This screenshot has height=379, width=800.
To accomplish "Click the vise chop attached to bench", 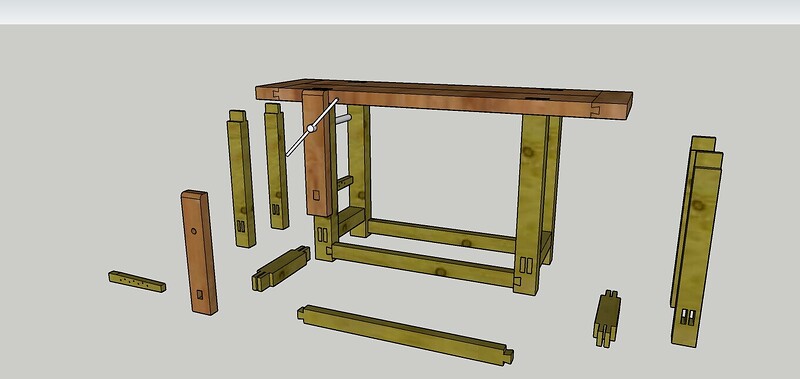I will (x=317, y=153).
